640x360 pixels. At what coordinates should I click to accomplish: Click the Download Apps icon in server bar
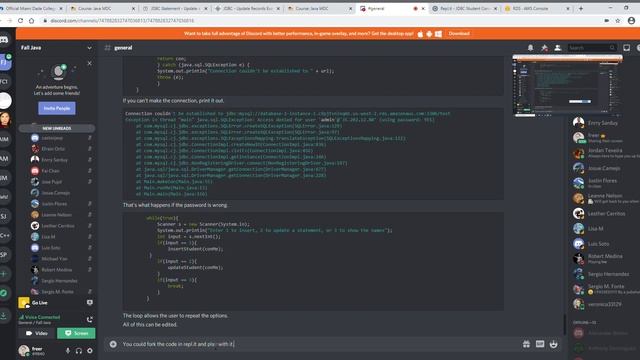point(4,316)
